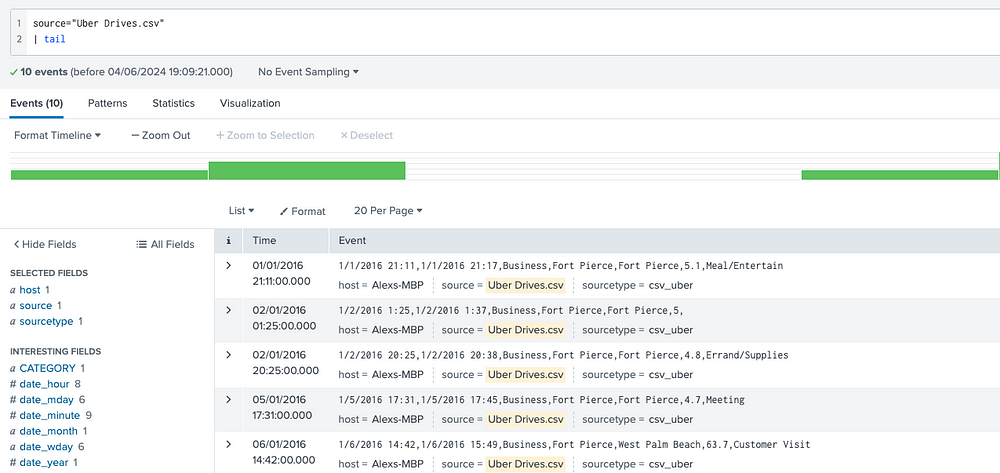Click Zoom Out on the timeline

[x=161, y=135]
